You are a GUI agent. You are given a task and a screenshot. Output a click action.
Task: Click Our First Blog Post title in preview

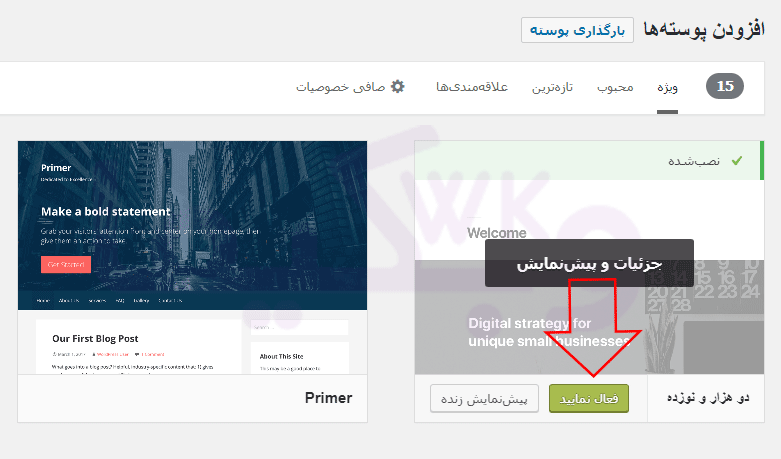pyautogui.click(x=95, y=339)
